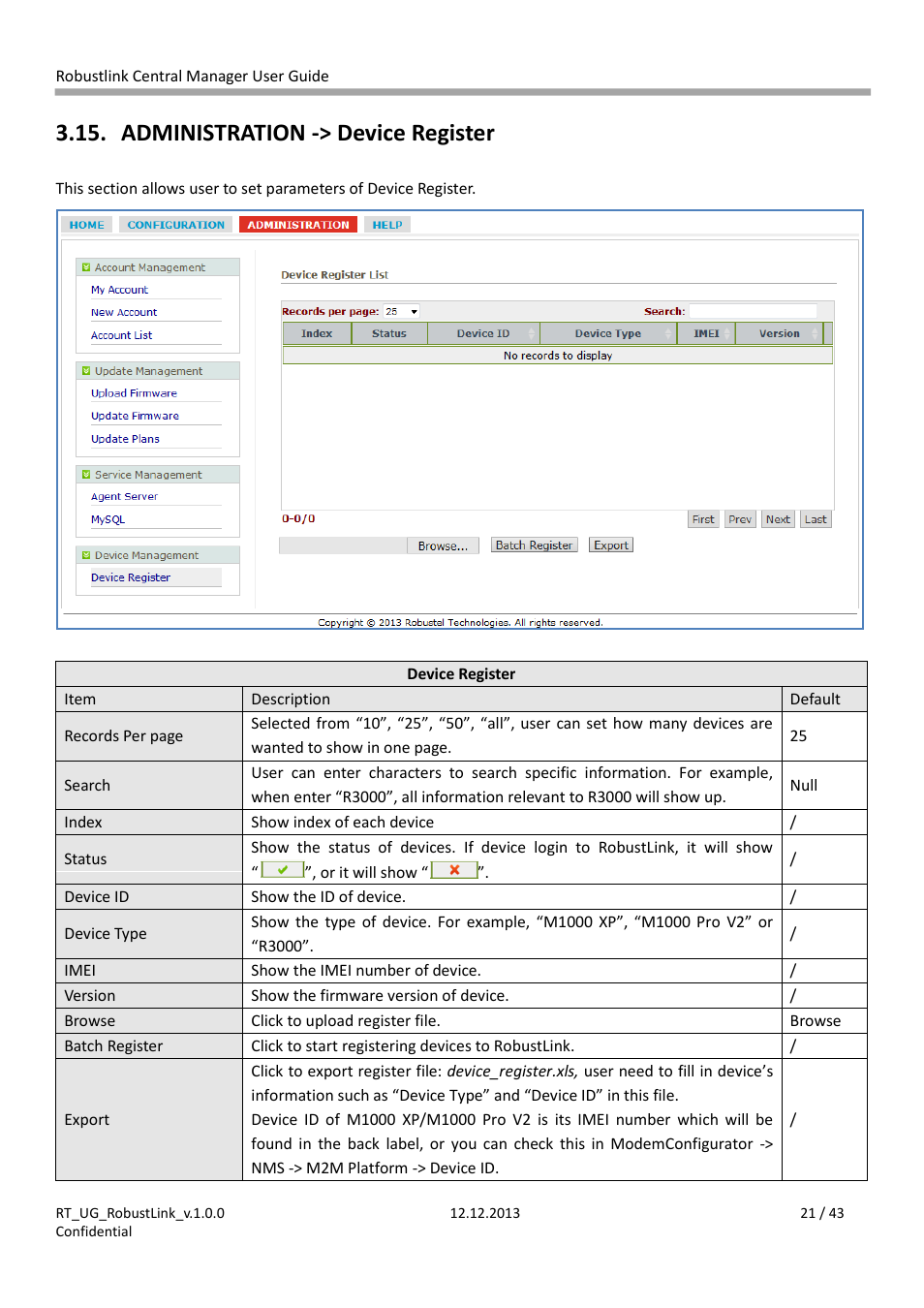
Task: Open the HELP tab
Action: coord(387,225)
